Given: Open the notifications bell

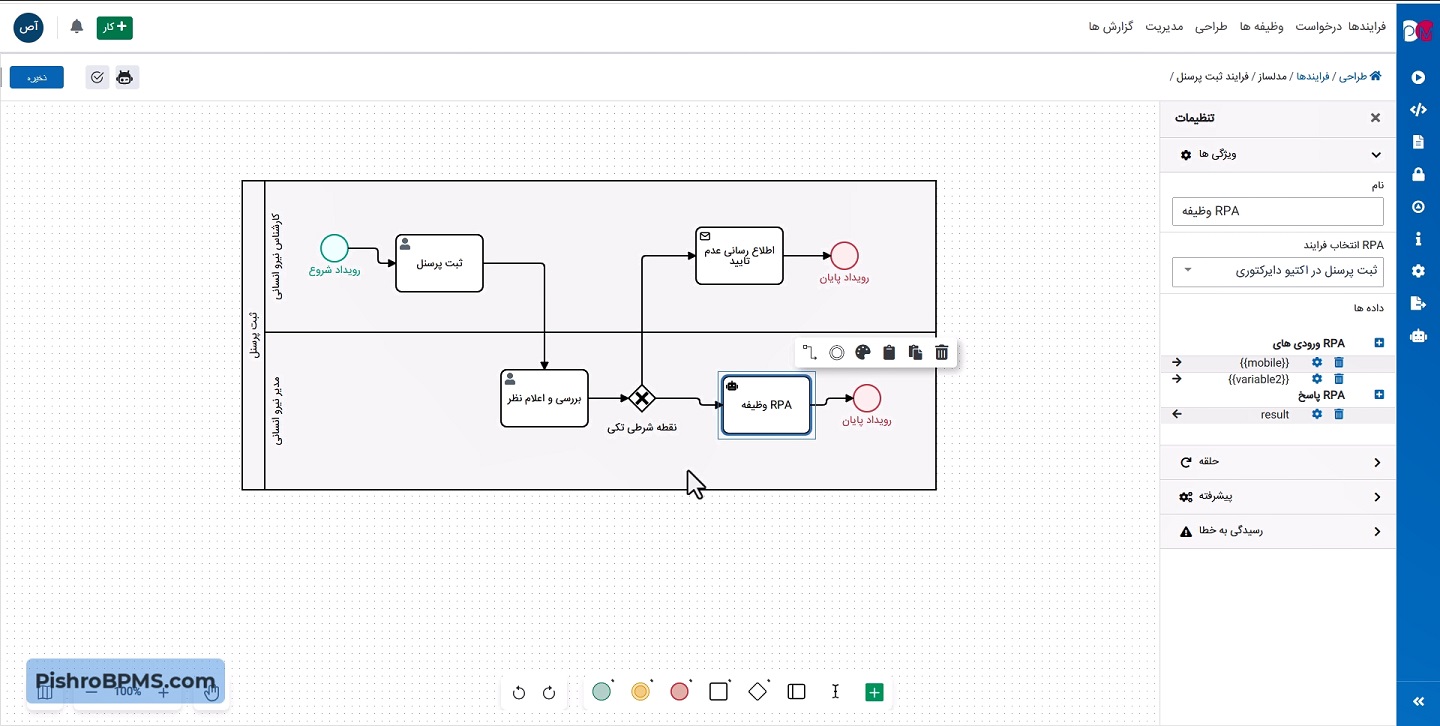Looking at the screenshot, I should click(x=77, y=27).
